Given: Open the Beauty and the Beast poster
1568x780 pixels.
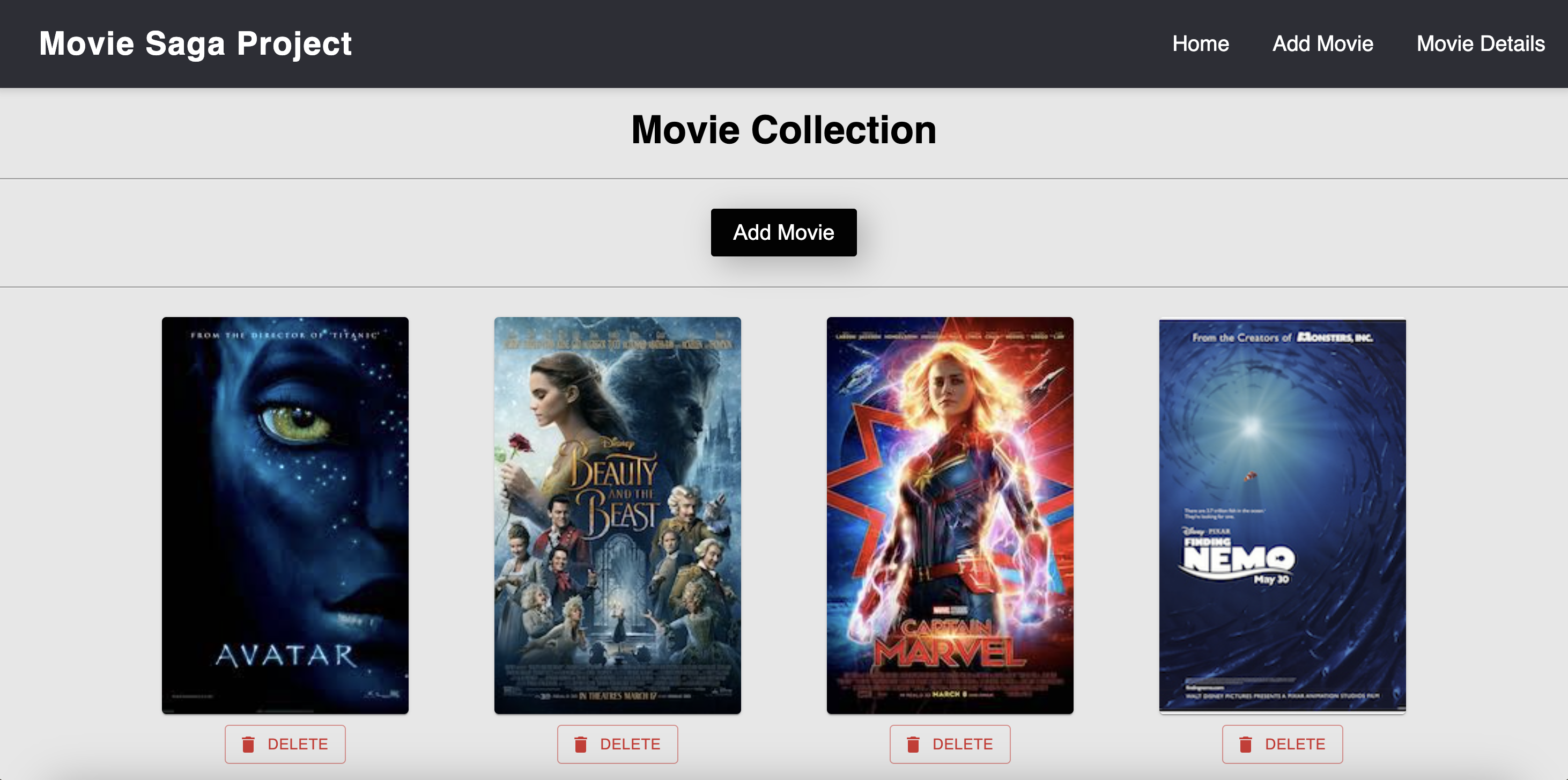Looking at the screenshot, I should click(617, 515).
